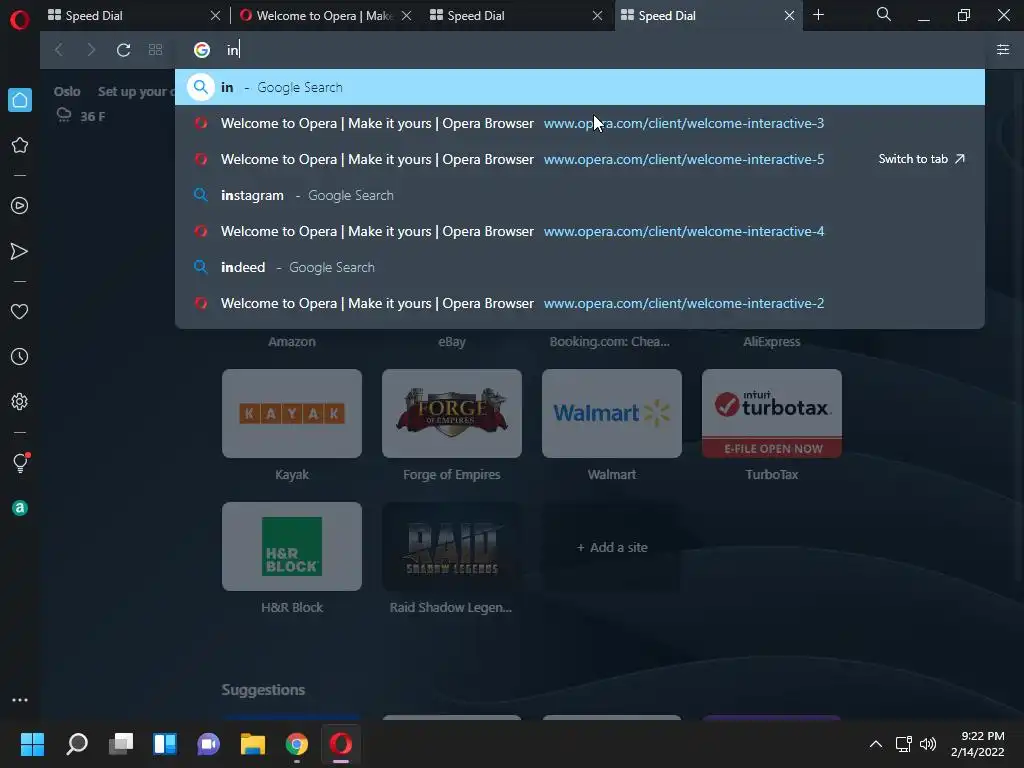
Task: Open Bookmarks star in sidebar
Action: click(x=20, y=145)
